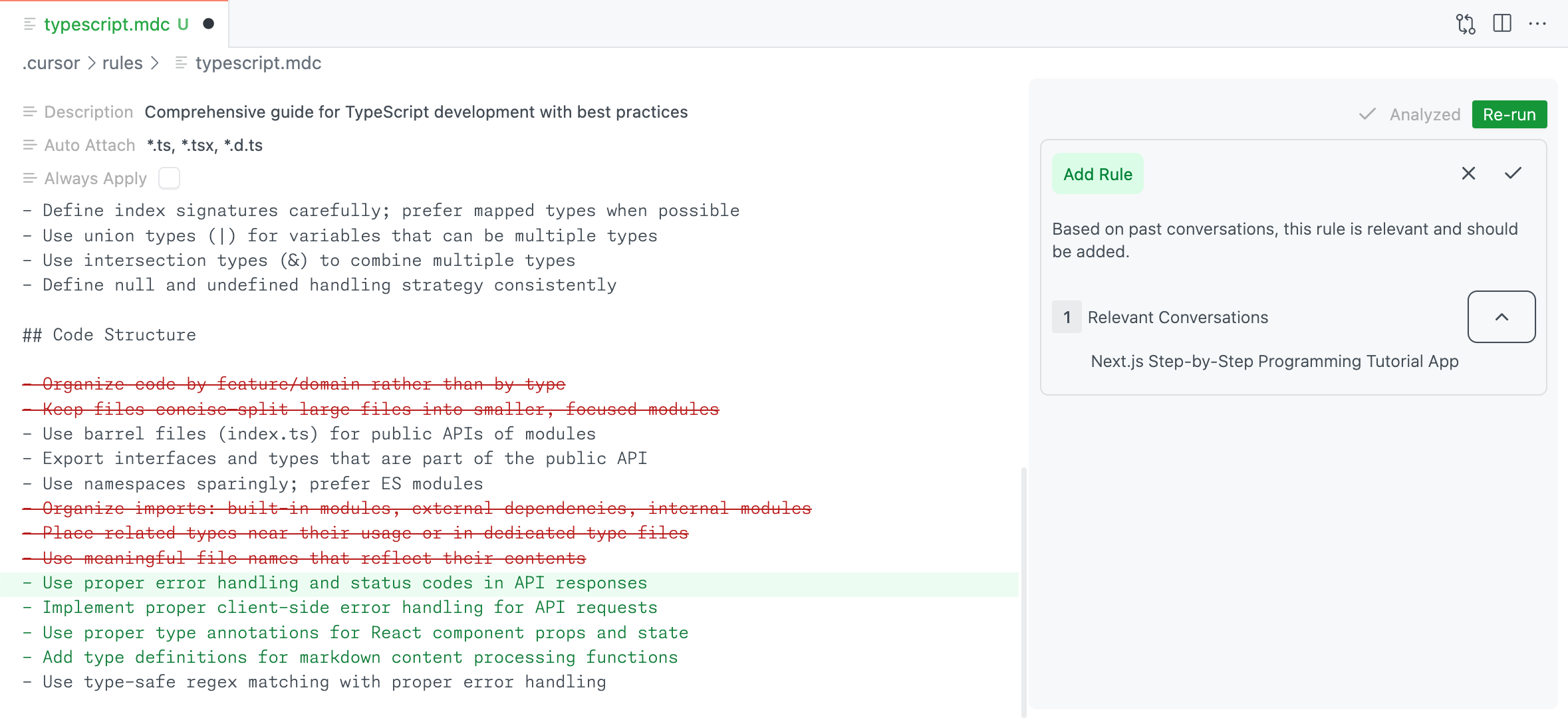Click the property icon beside Auto Attach
1568x720 pixels.
pos(29,145)
